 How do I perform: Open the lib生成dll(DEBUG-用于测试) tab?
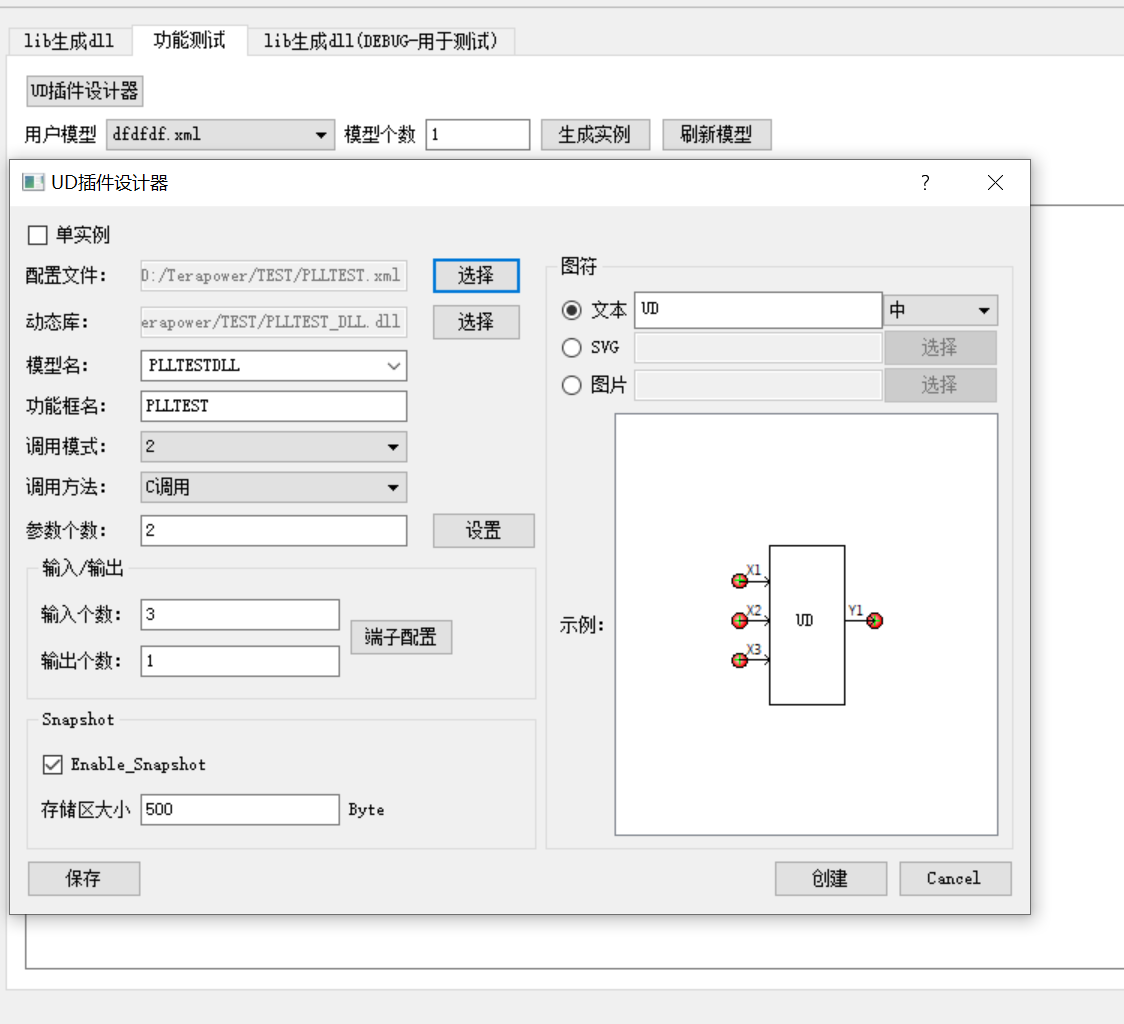pos(380,41)
